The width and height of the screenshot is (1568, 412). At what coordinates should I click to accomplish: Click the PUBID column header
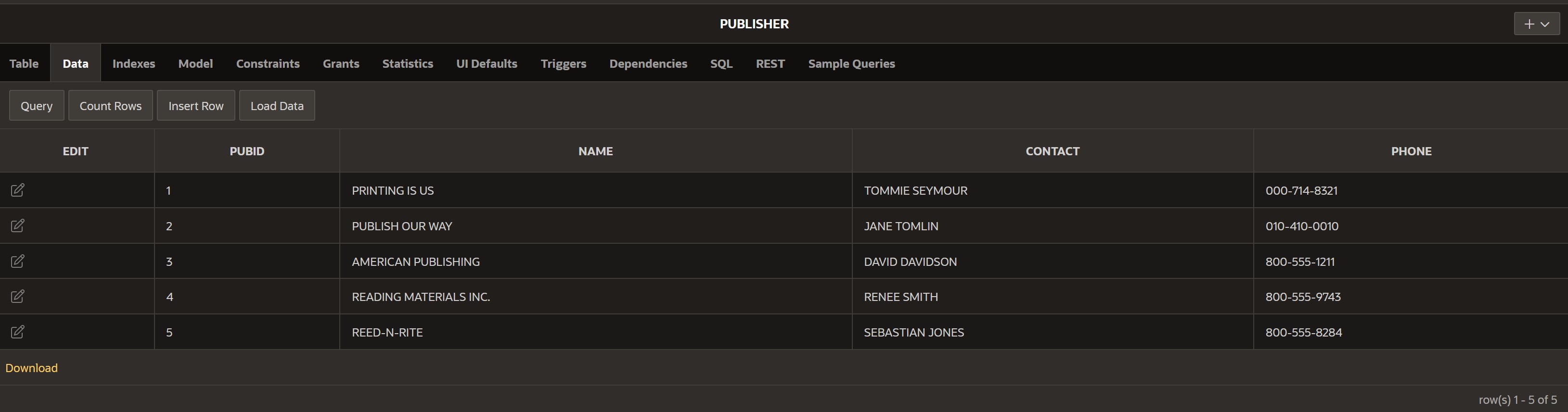pyautogui.click(x=247, y=150)
